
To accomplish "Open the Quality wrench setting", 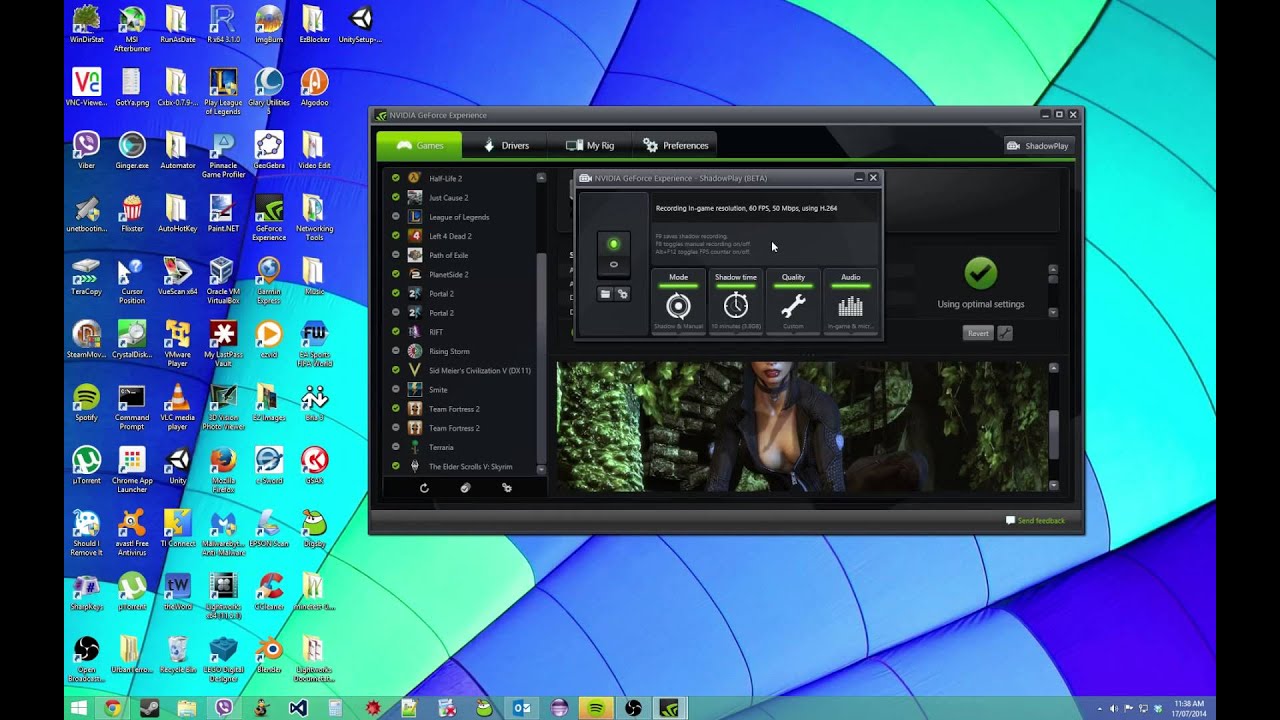I will [793, 301].
